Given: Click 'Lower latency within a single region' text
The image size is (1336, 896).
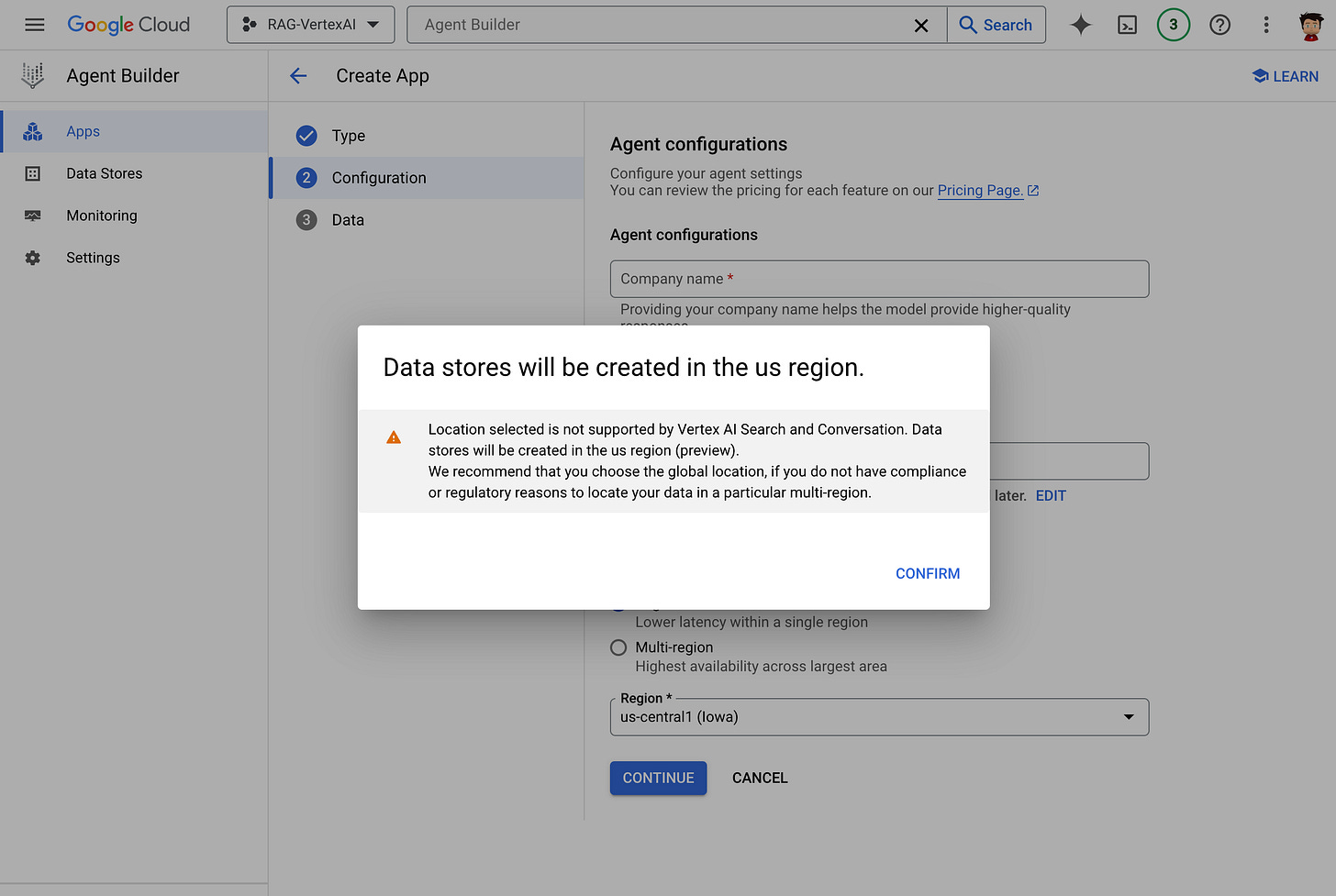Looking at the screenshot, I should [x=751, y=622].
